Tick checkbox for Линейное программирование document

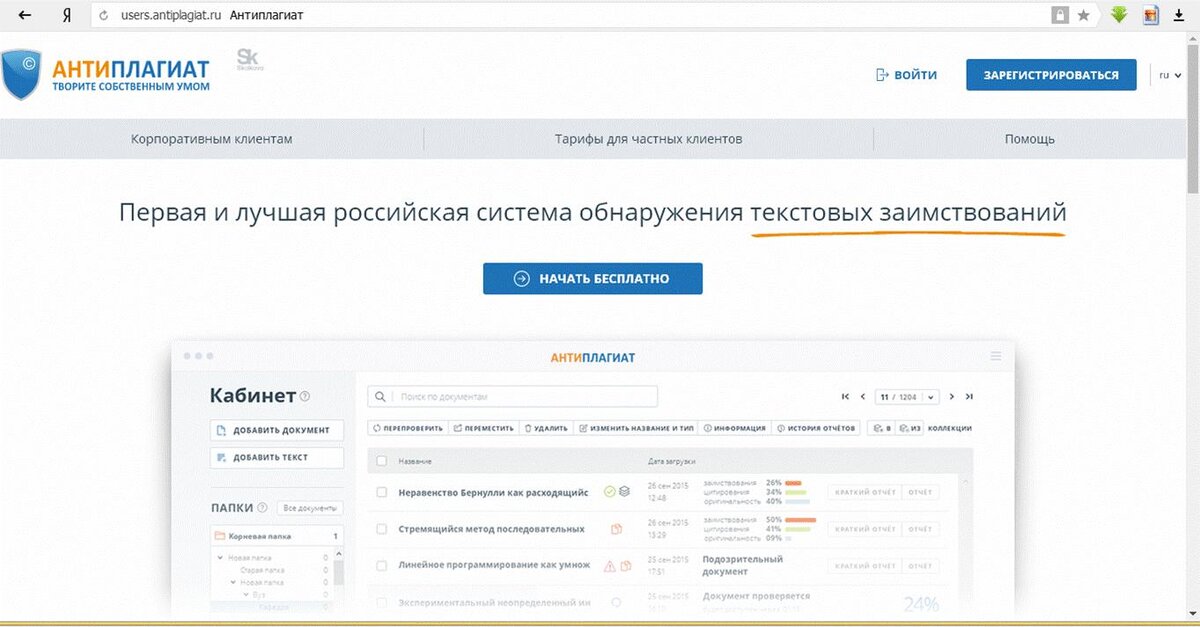tap(381, 565)
